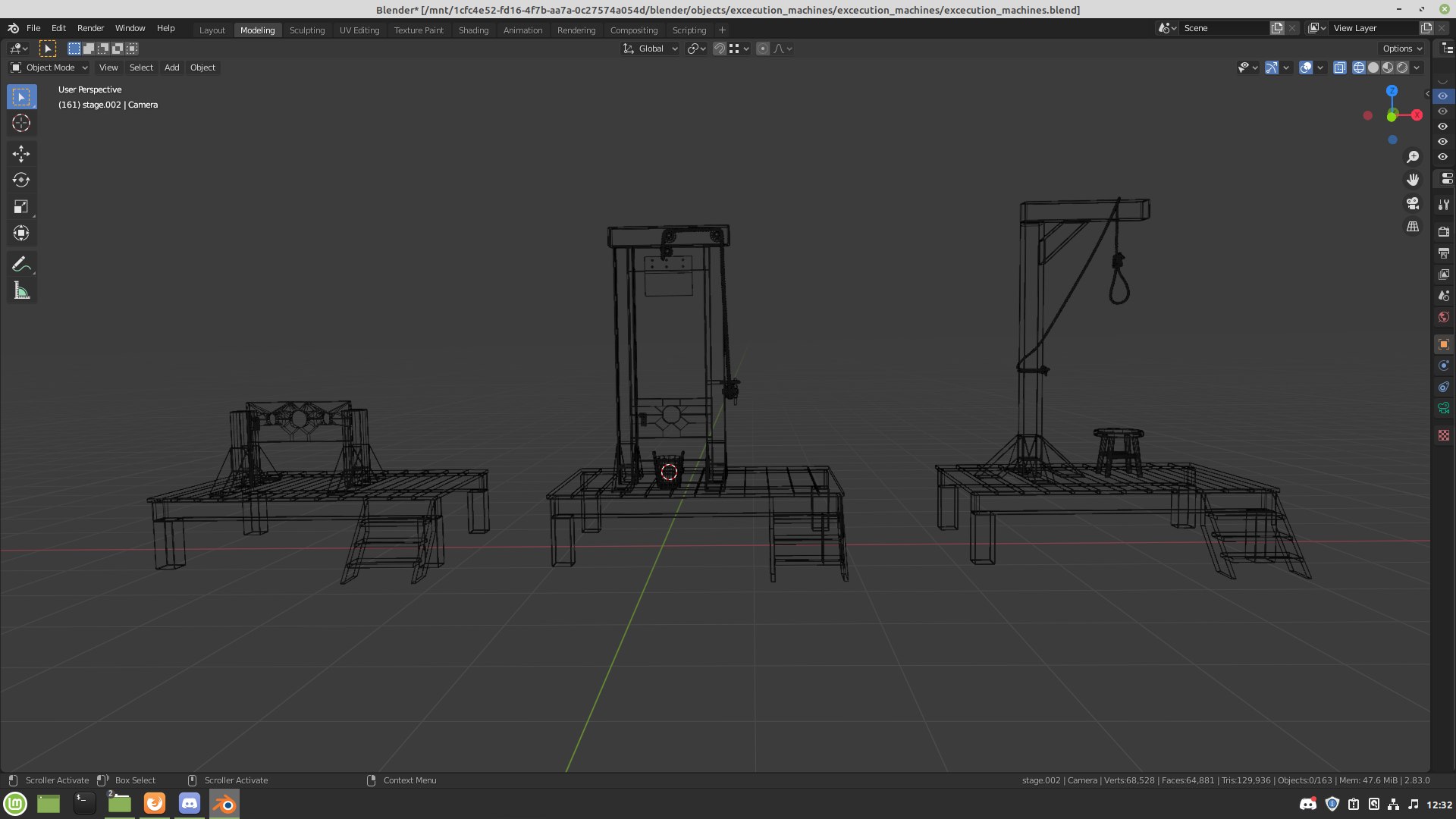This screenshot has width=1456, height=819.
Task: Open the Output properties printer tab
Action: [1444, 253]
